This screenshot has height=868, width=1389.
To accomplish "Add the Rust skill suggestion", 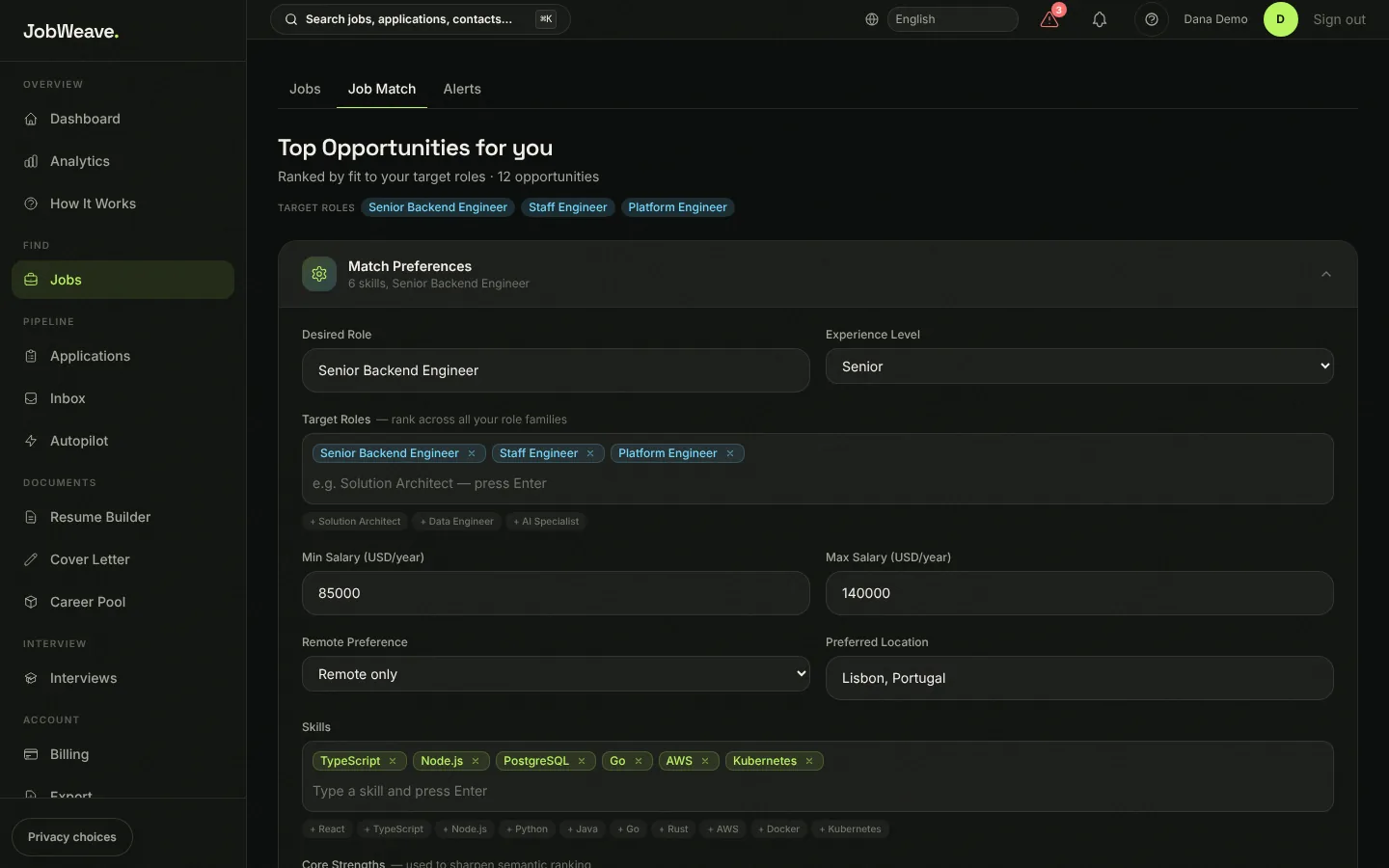I will [673, 829].
